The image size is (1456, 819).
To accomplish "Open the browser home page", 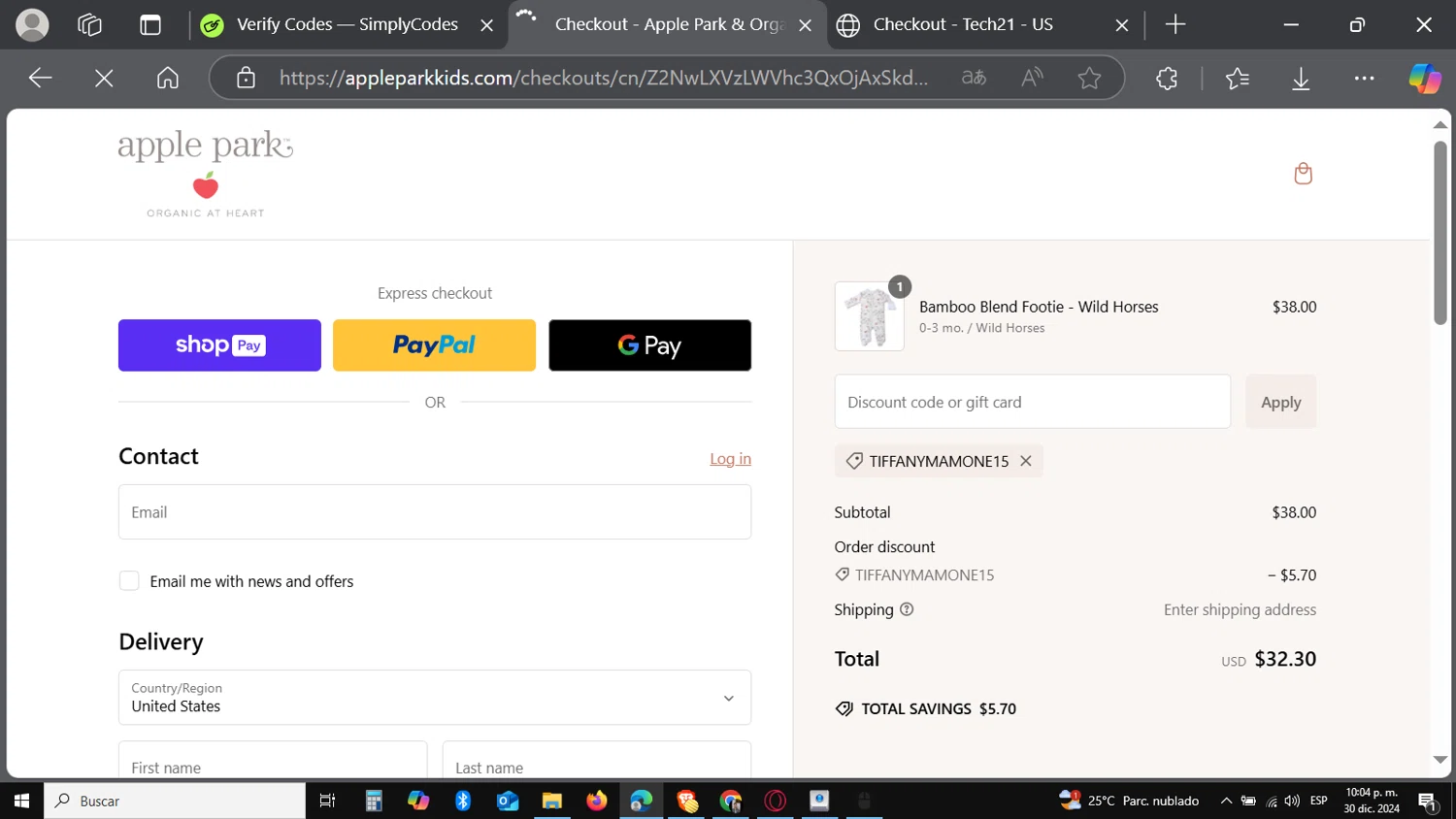I will pyautogui.click(x=168, y=78).
